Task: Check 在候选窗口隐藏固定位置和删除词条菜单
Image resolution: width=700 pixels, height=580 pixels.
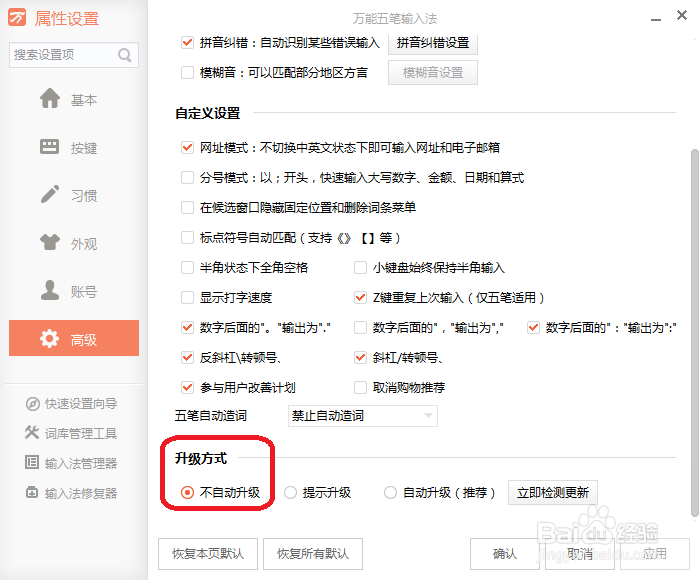Action: [x=188, y=208]
